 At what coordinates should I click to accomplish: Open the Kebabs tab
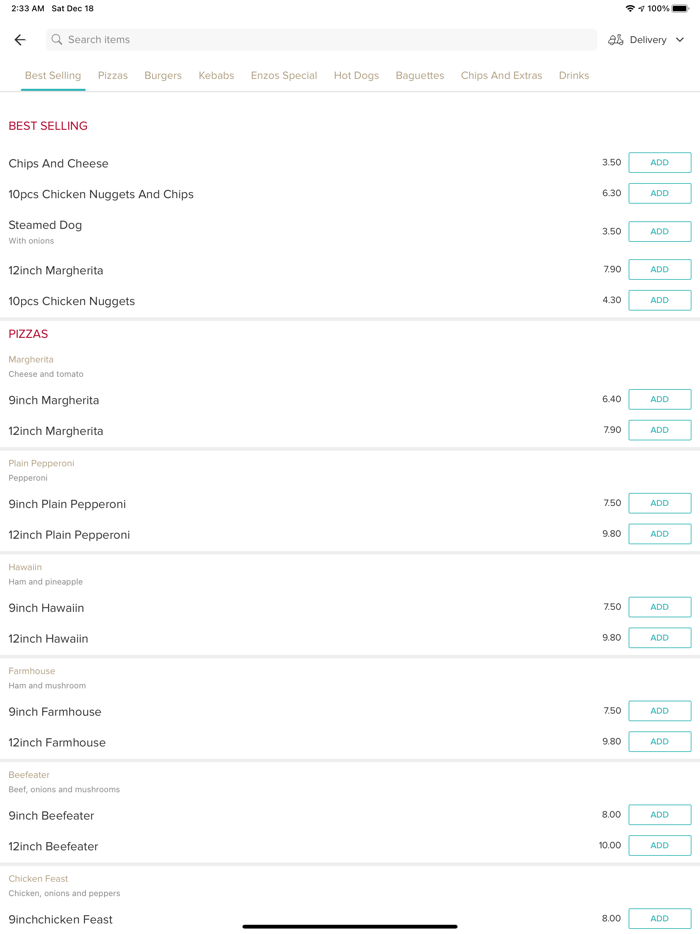(x=216, y=75)
